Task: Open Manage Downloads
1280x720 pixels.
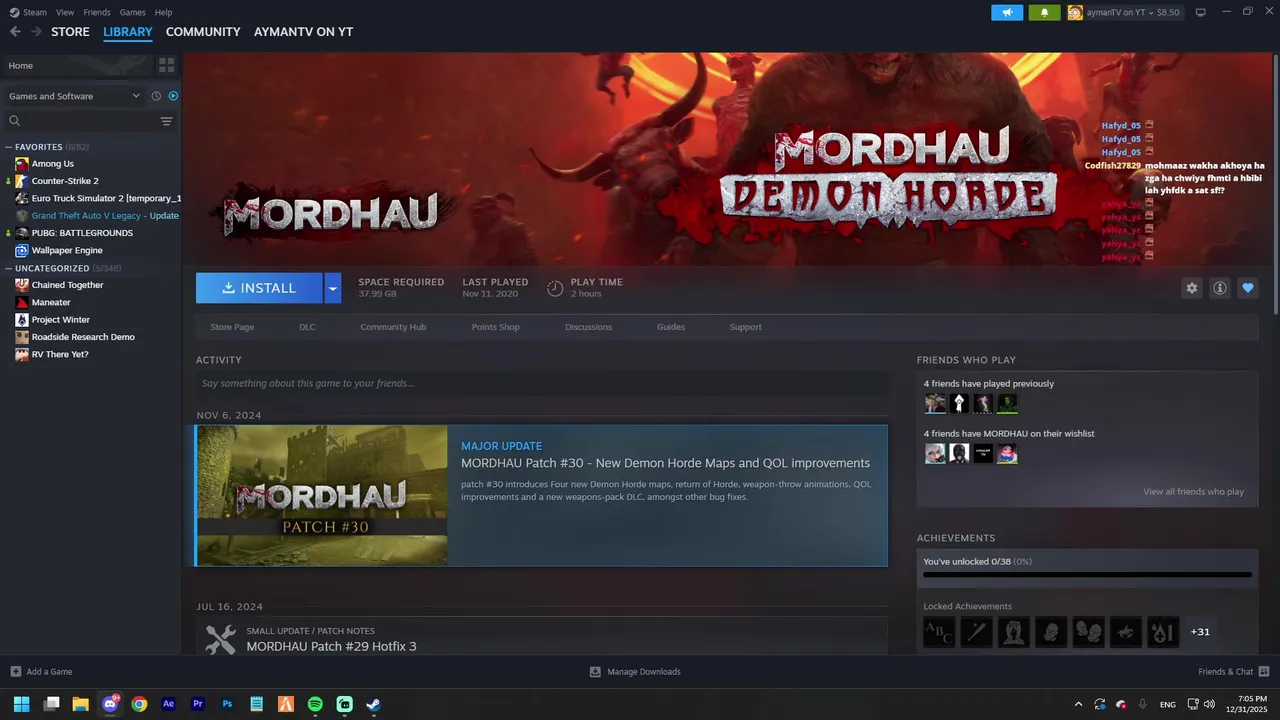Action: (x=635, y=671)
